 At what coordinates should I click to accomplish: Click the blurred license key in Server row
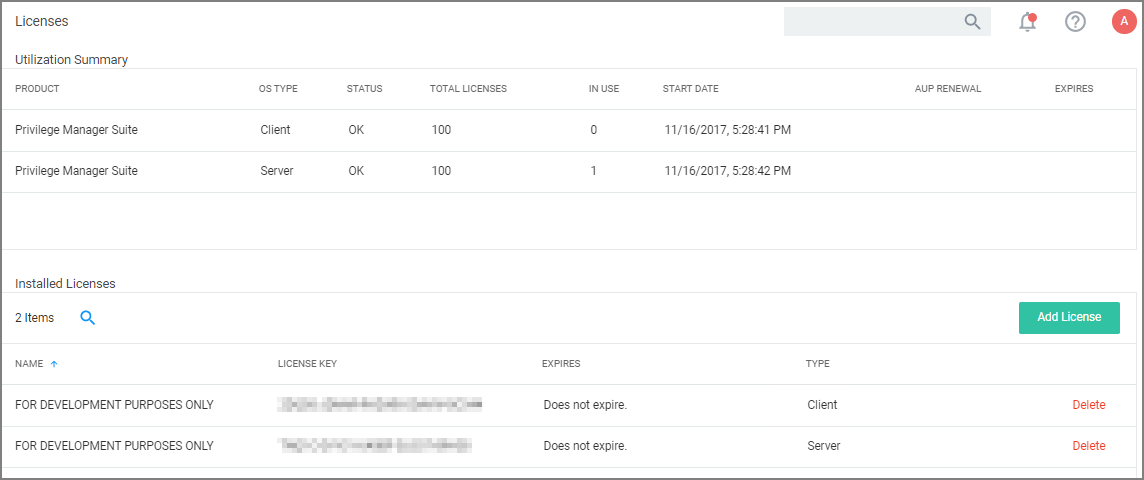(375, 444)
